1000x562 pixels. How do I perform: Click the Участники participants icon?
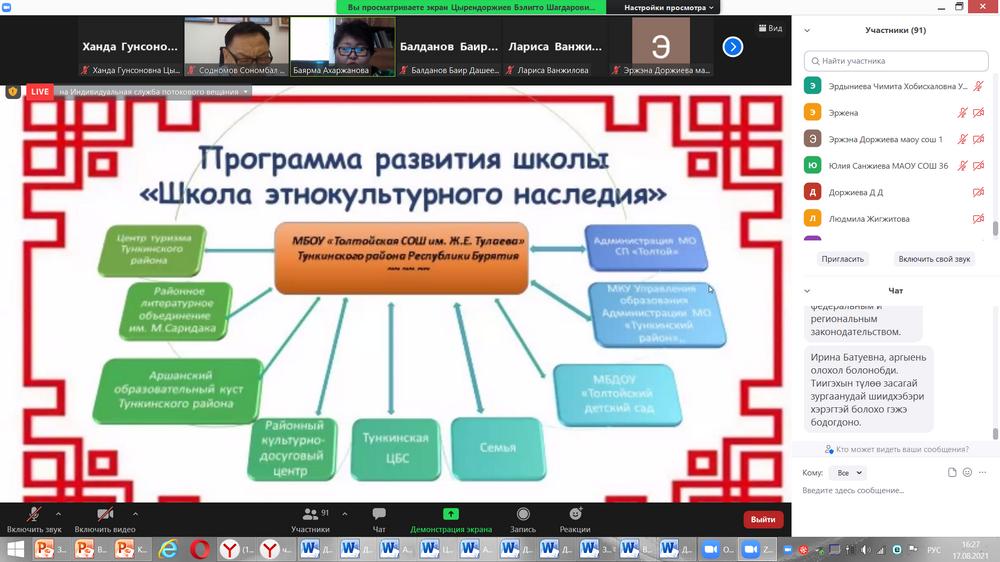pyautogui.click(x=310, y=514)
